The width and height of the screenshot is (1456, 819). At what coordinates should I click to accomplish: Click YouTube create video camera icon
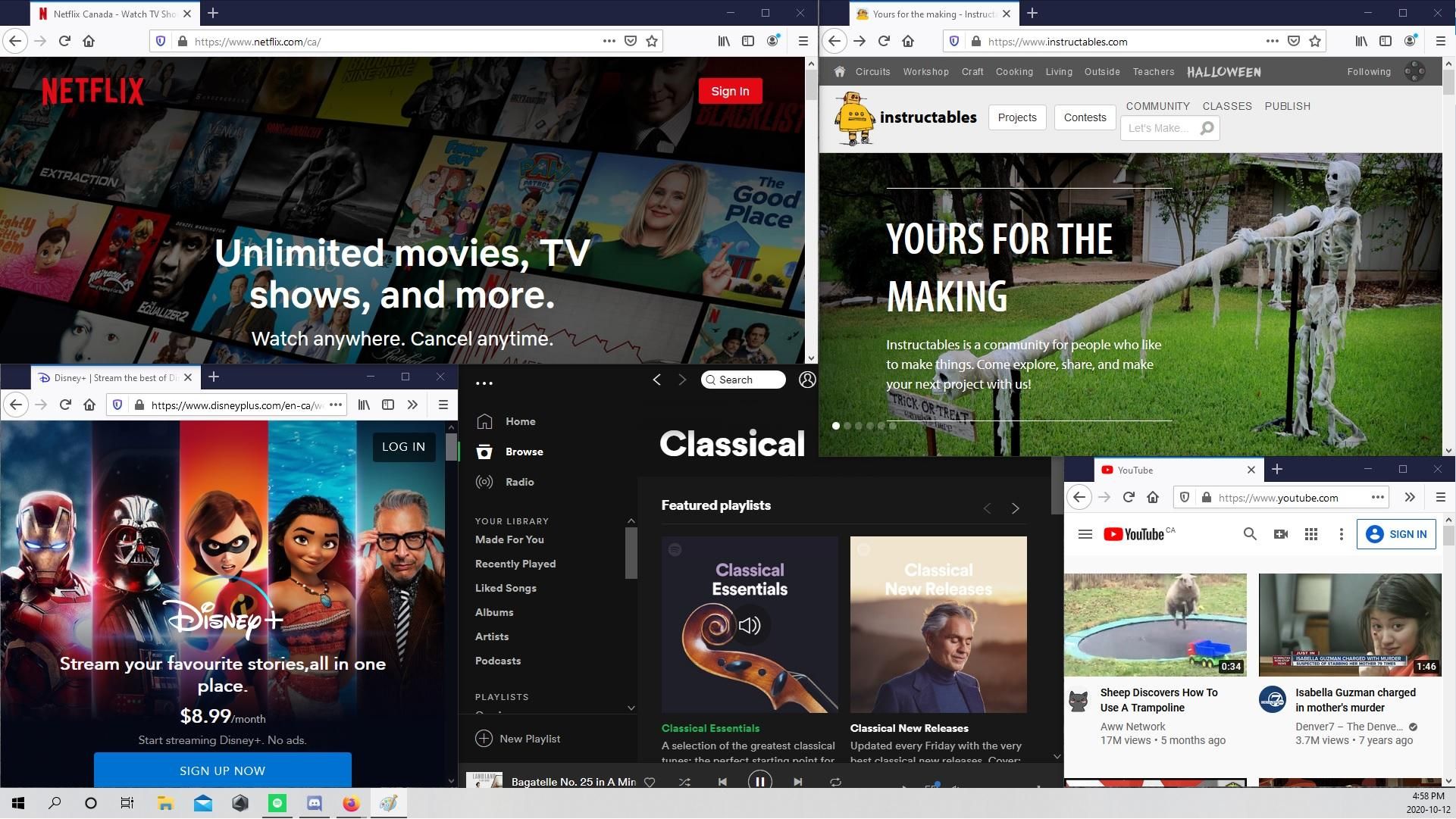pos(1281,534)
